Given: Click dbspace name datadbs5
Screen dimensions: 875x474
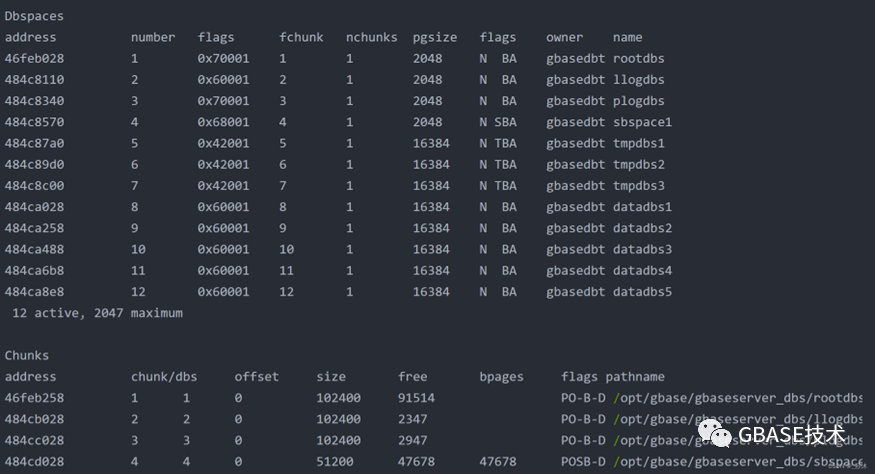Looking at the screenshot, I should (x=642, y=292).
